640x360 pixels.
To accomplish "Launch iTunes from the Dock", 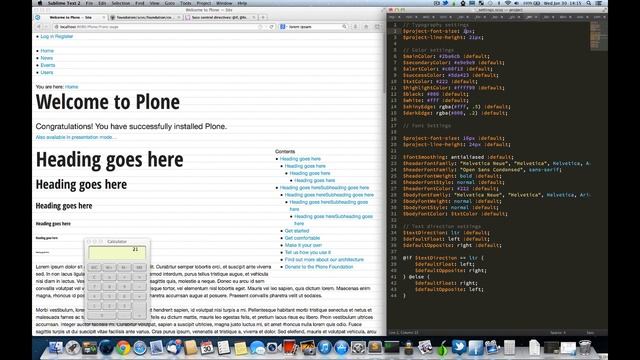I will click(x=324, y=347).
